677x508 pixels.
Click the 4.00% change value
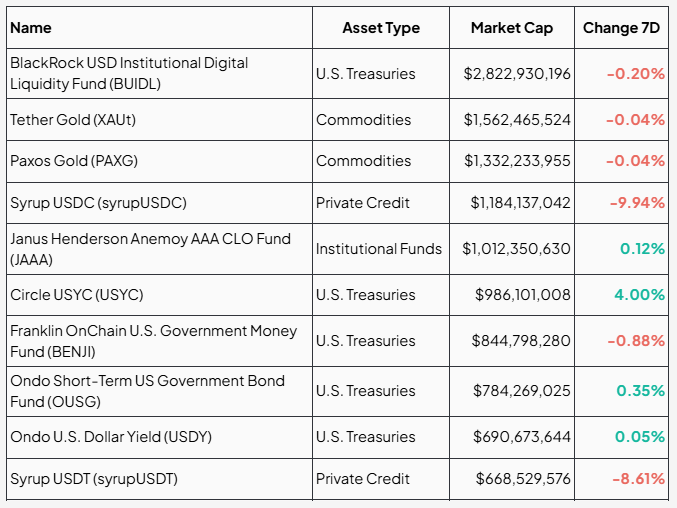[x=641, y=295]
